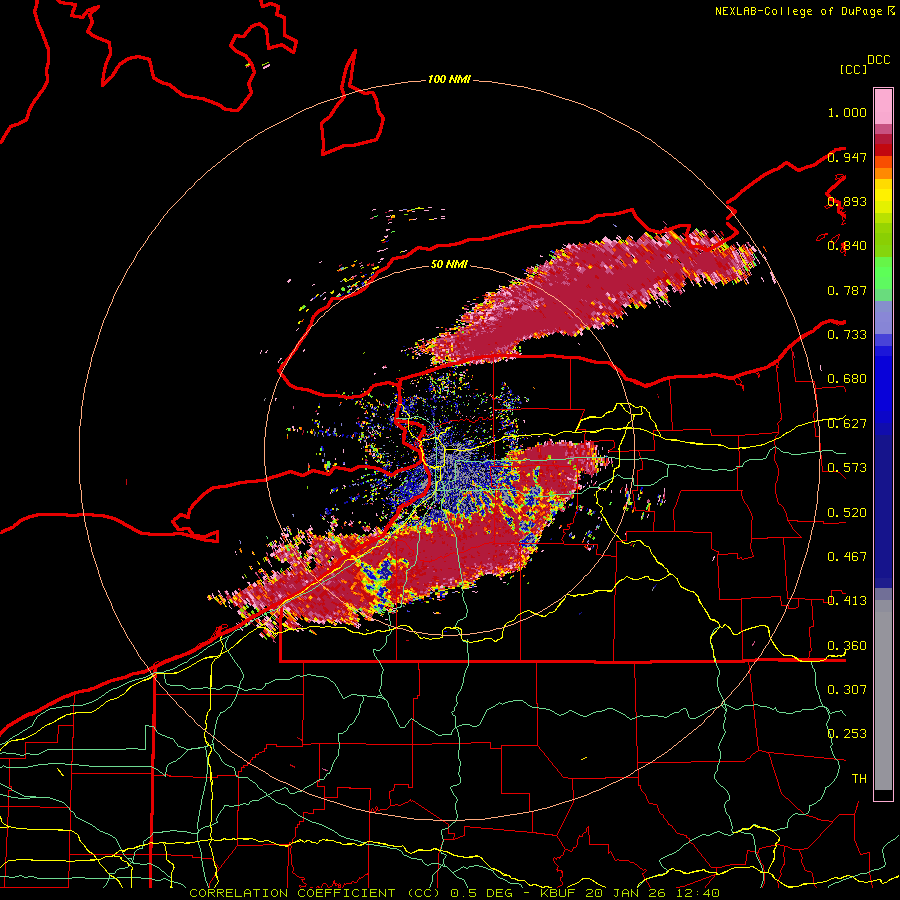The image size is (900, 900).
Task: Click the 100 NMI range ring label
Action: click(449, 79)
